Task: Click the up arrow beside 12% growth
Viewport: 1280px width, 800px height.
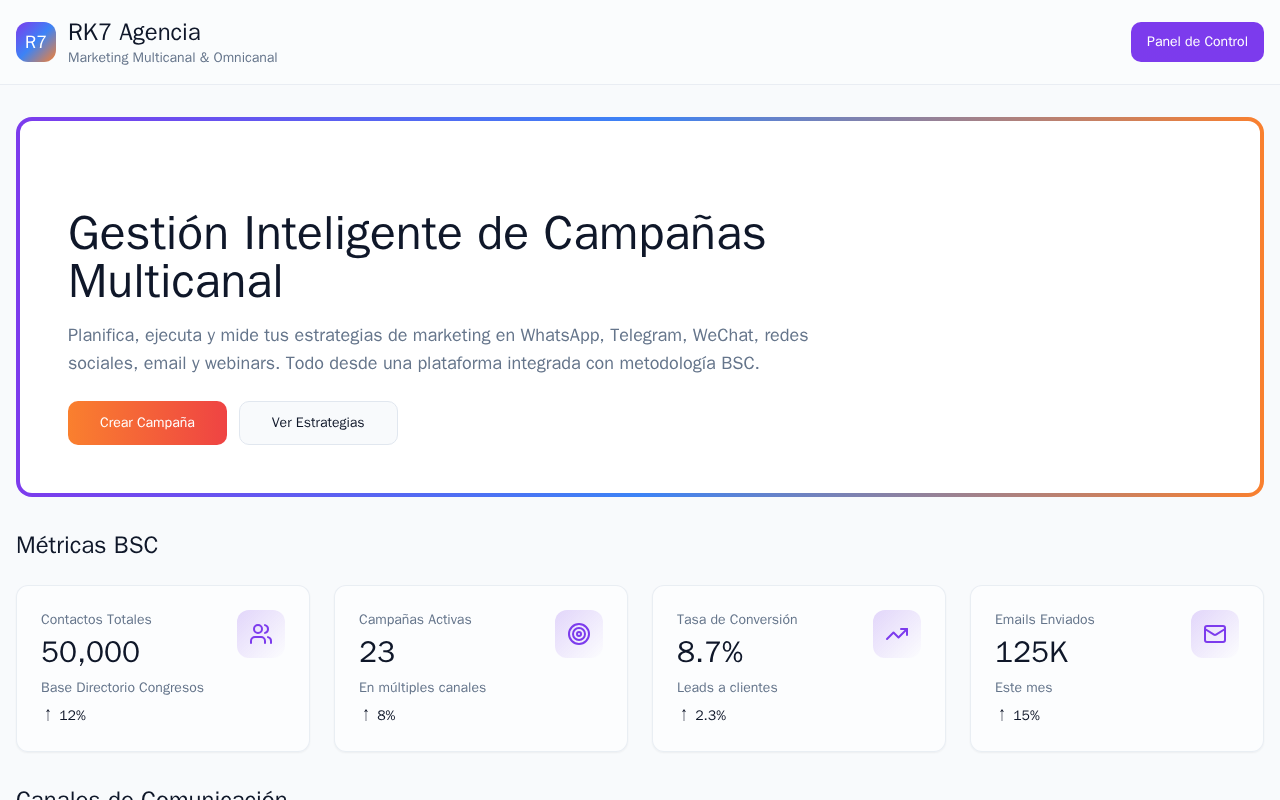Action: tap(47, 714)
